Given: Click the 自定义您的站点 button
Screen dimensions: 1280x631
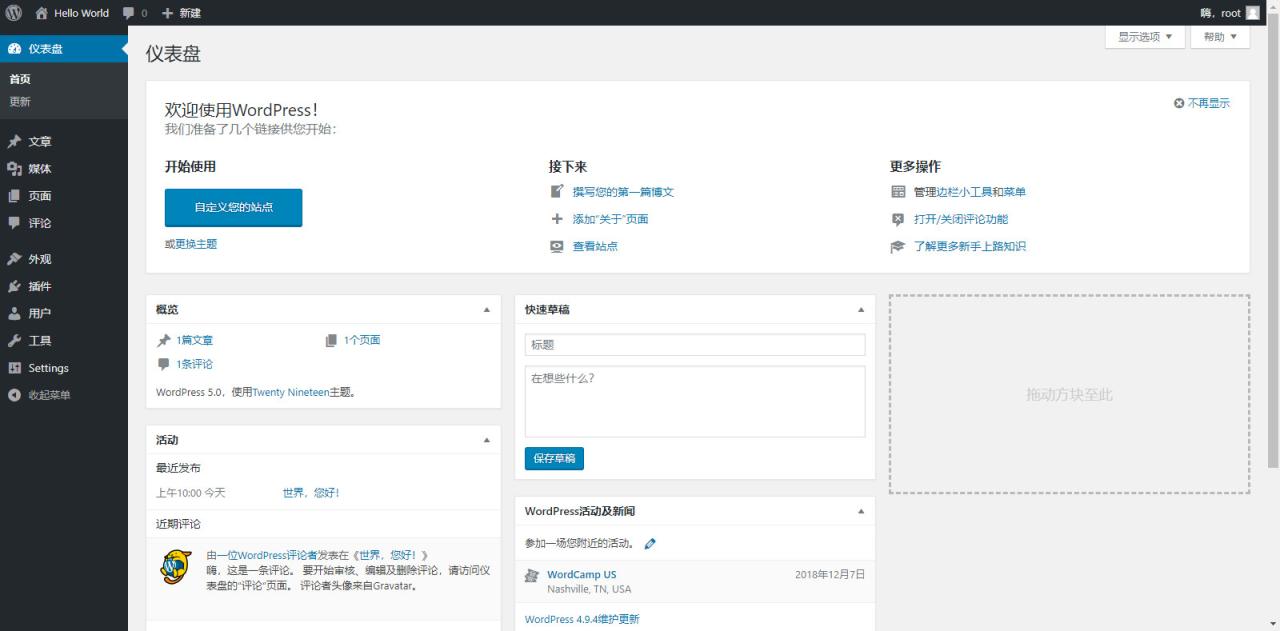Looking at the screenshot, I should click(x=233, y=207).
